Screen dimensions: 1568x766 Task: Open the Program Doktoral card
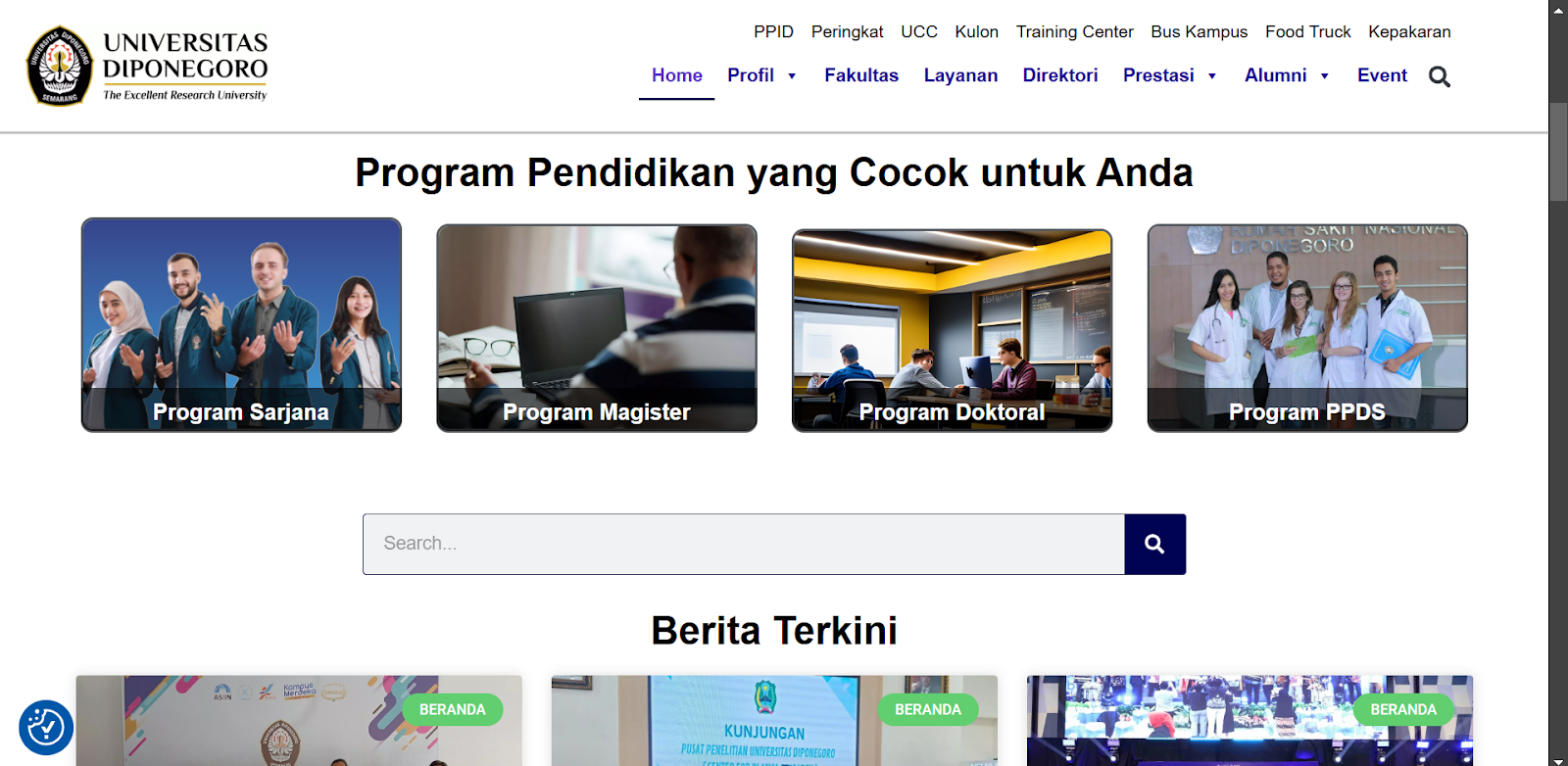pyautogui.click(x=952, y=330)
